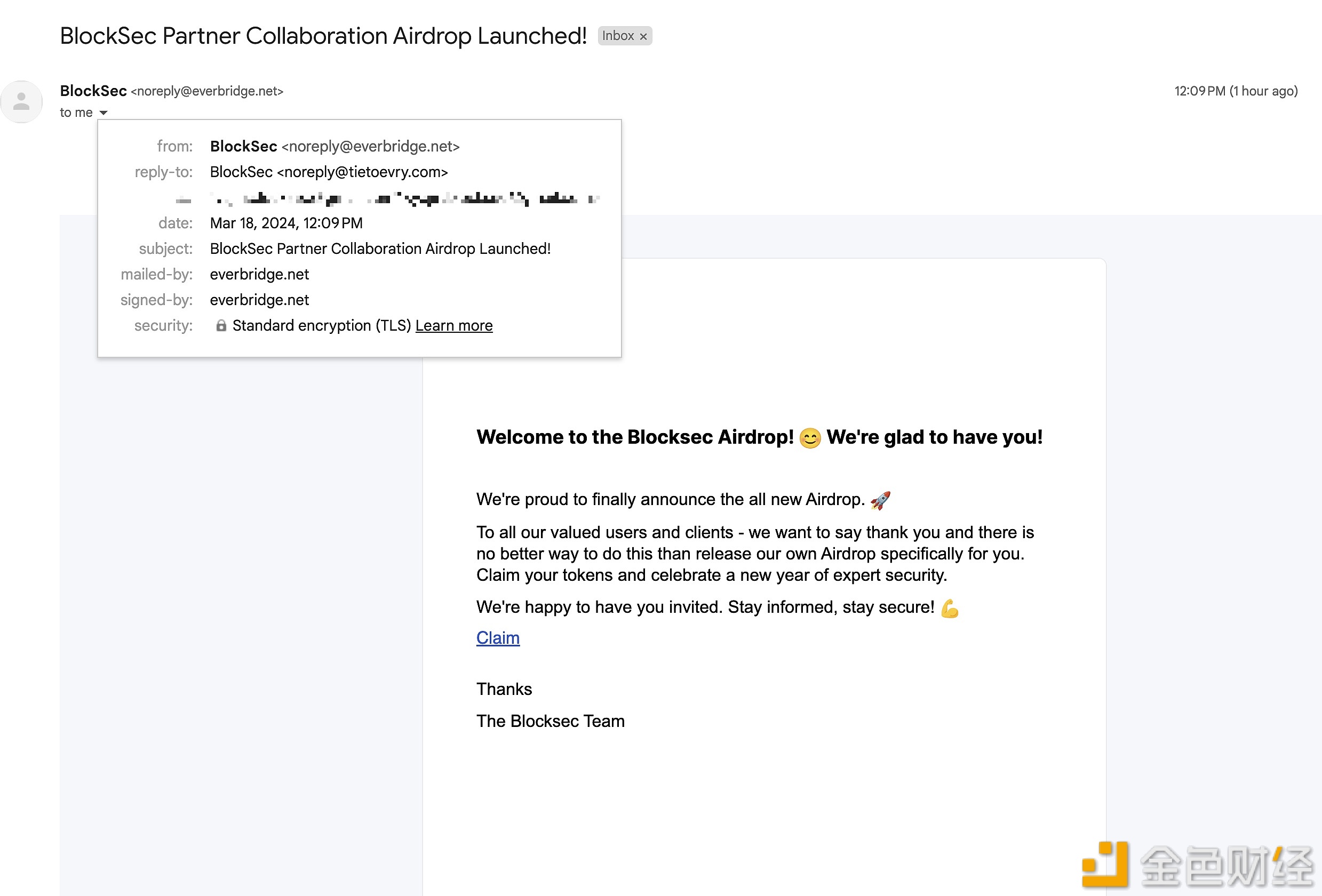This screenshot has width=1322, height=896.
Task: Click the 'Welcome to the Blocksec Airdrop!' heading
Action: 635,437
